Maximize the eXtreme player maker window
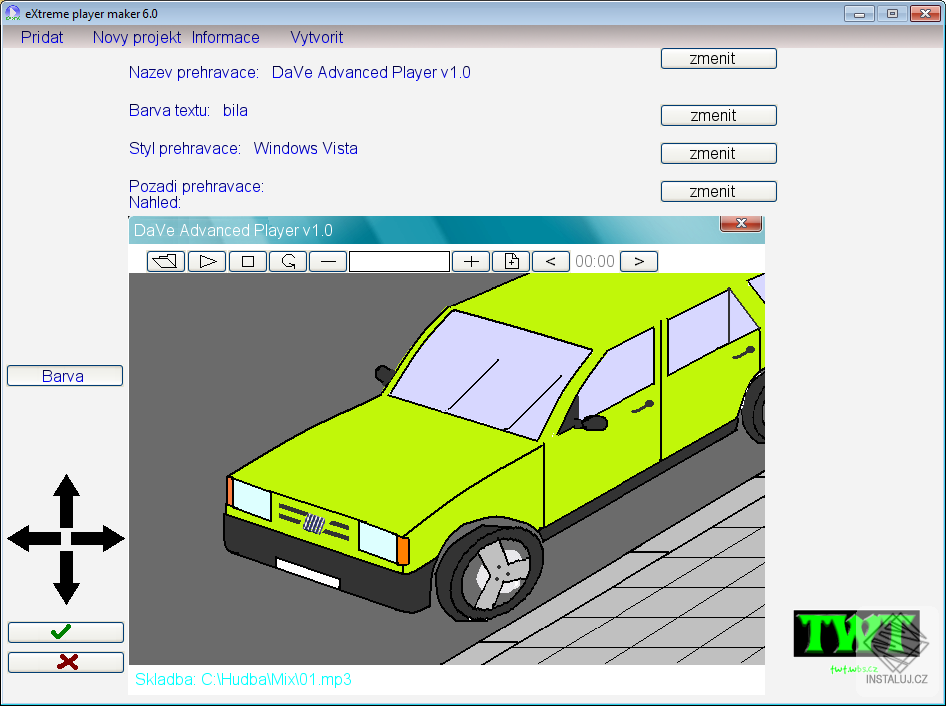947x706 pixels. (892, 13)
